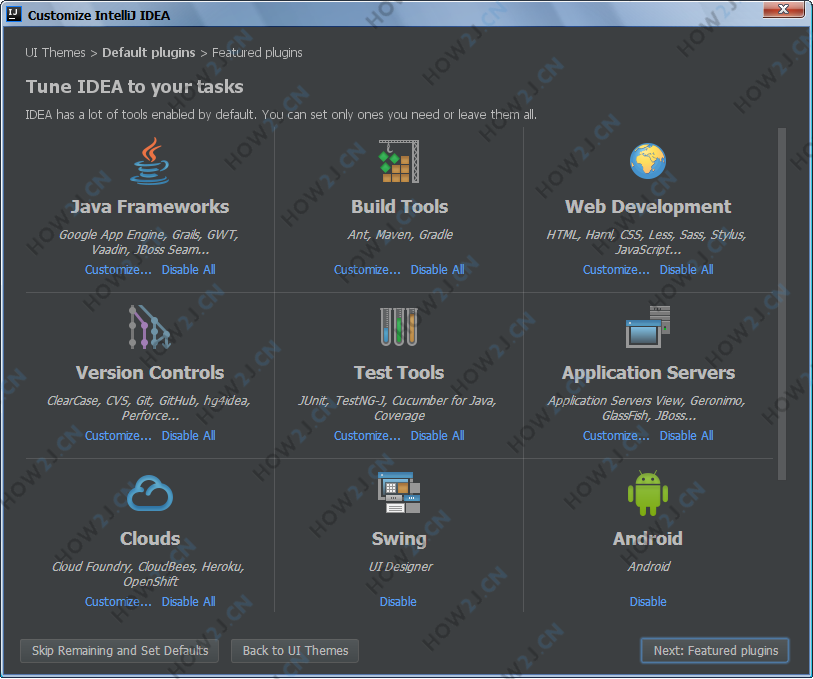Select Featured plugins in the breadcrumb
The height and width of the screenshot is (679, 813).
(x=257, y=53)
